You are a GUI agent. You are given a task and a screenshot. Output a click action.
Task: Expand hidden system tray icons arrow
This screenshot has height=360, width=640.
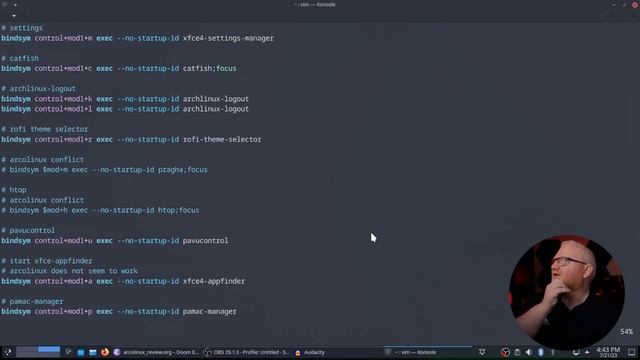coord(587,352)
